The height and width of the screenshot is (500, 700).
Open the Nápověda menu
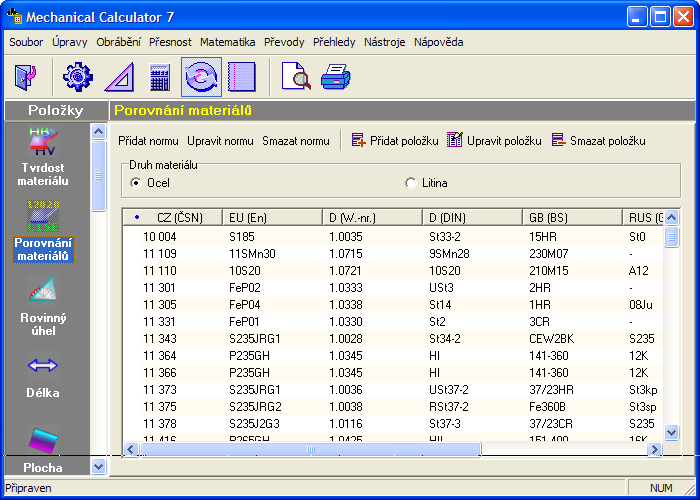tap(438, 42)
